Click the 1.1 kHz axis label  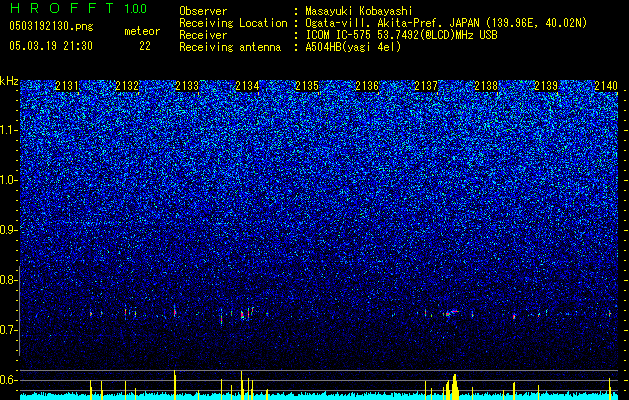coord(7,130)
